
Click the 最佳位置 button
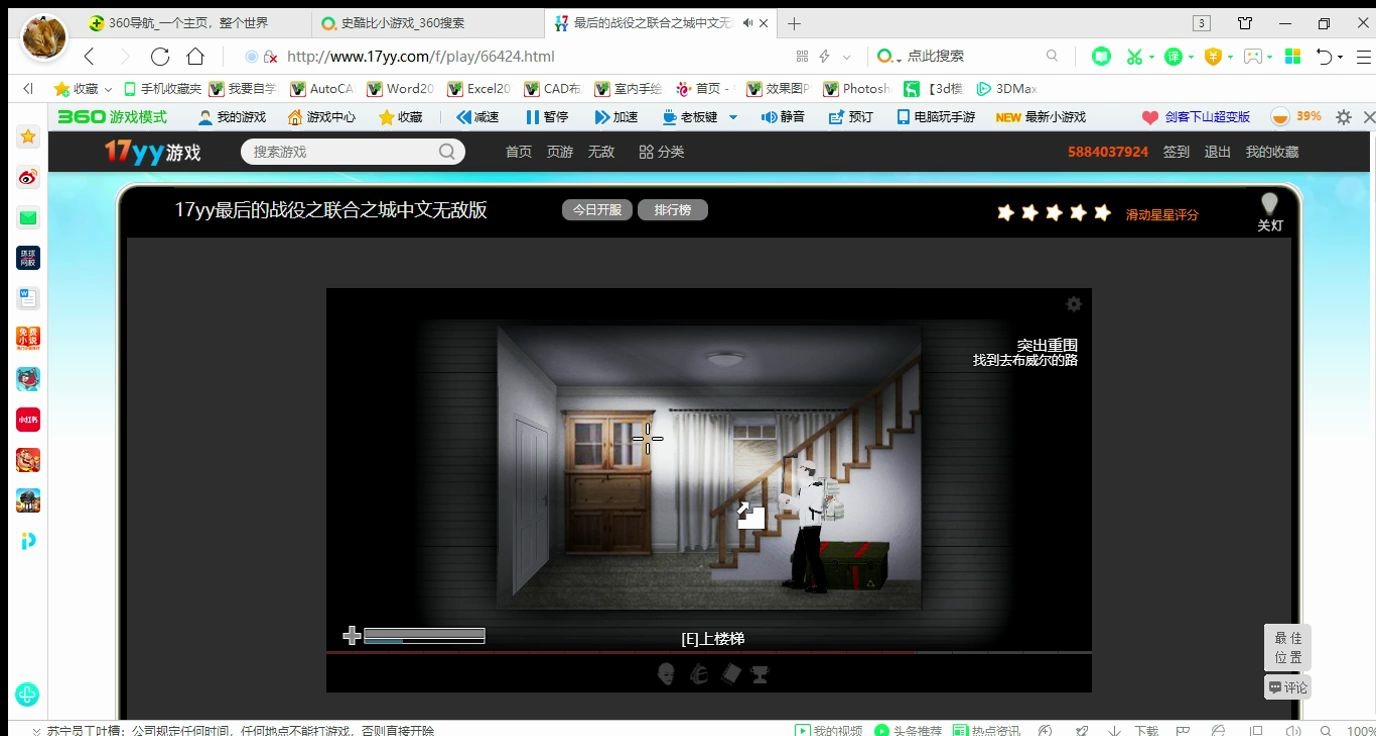click(x=1288, y=648)
